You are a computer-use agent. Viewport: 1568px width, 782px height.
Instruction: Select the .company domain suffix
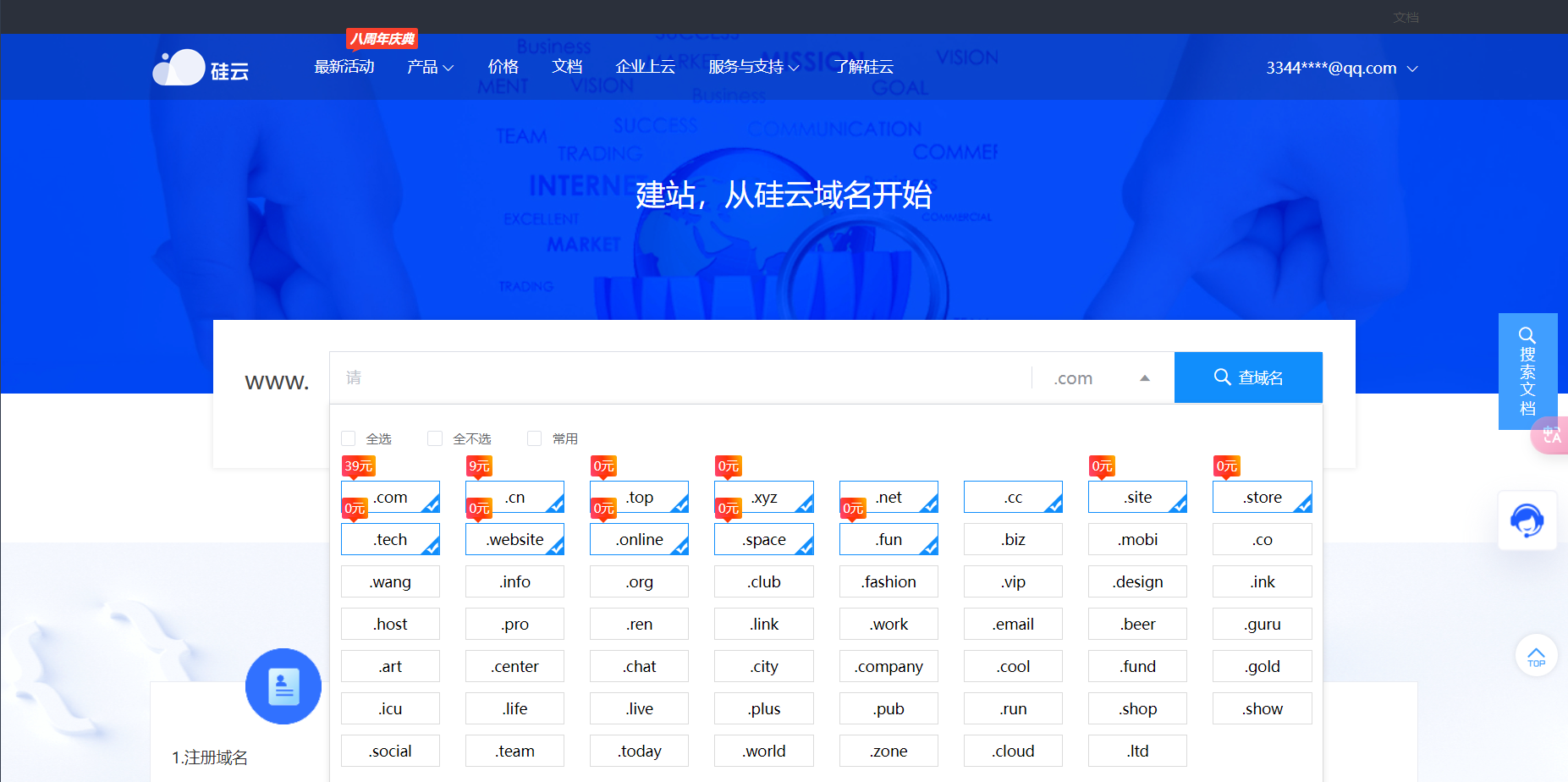click(889, 666)
